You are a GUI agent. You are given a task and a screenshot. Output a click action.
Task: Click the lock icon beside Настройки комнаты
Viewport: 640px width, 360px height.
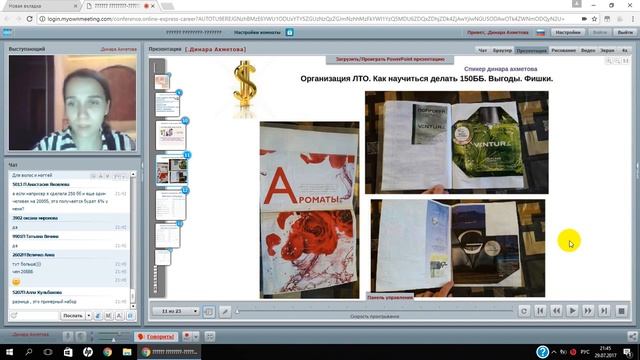coord(289,32)
